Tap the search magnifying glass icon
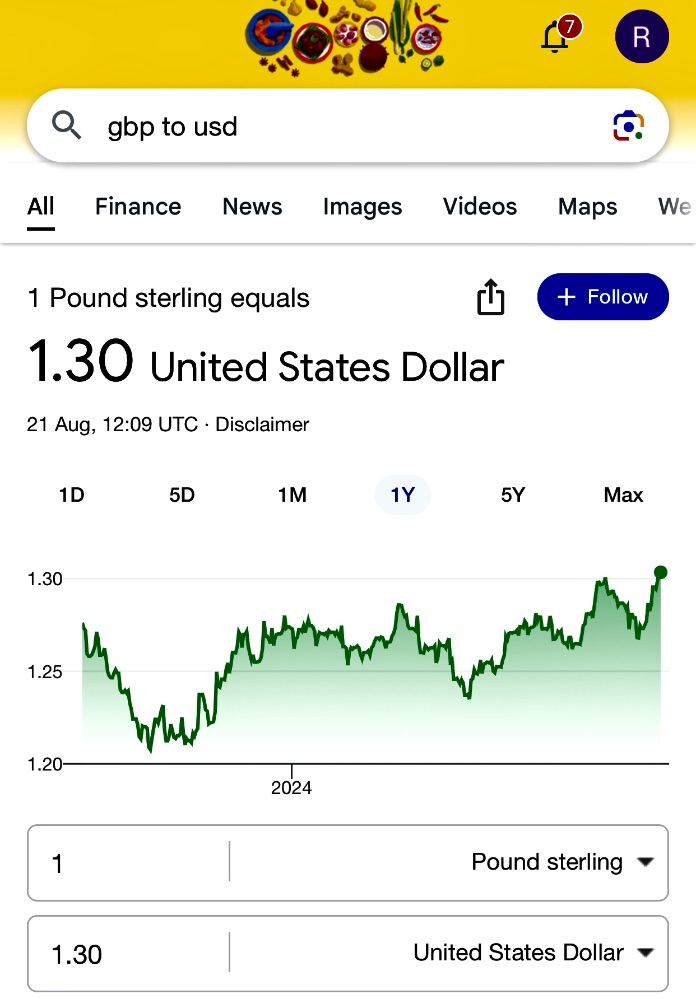 67,126
